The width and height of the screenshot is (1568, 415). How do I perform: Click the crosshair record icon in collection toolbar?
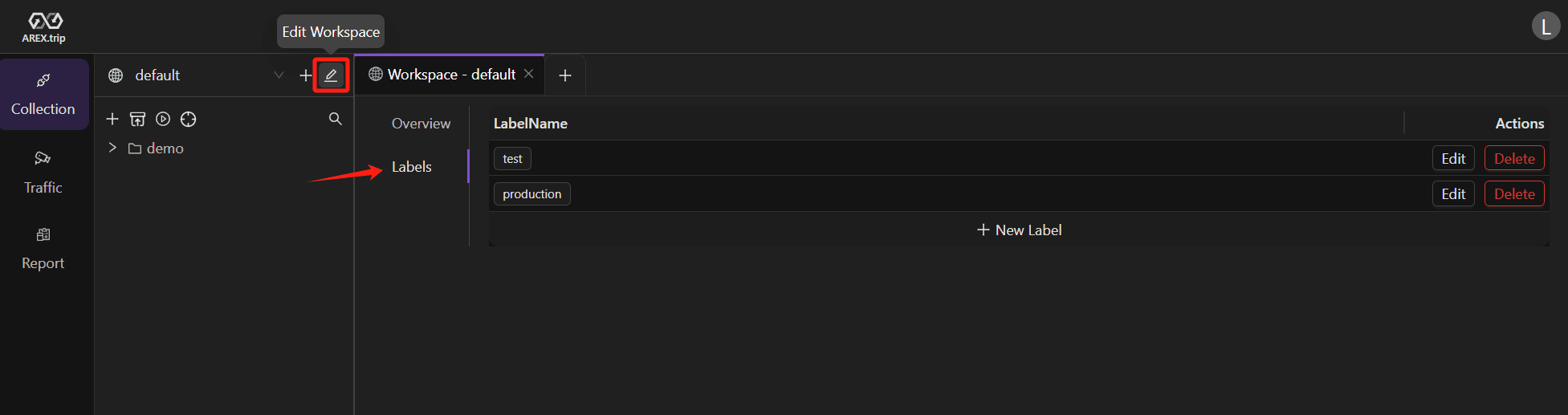(x=189, y=119)
